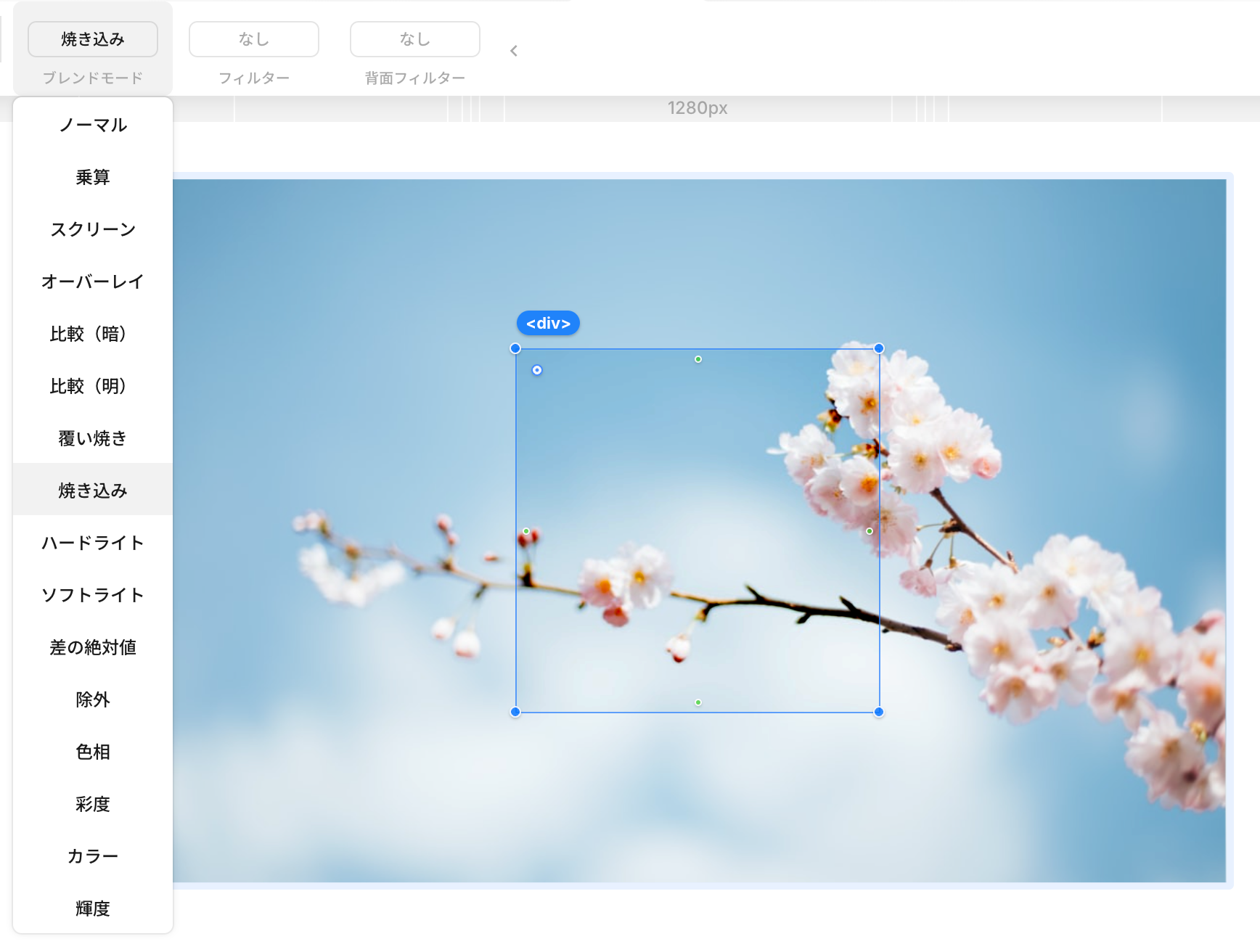
Task: Click the left chevron collapse arrow
Action: [514, 51]
